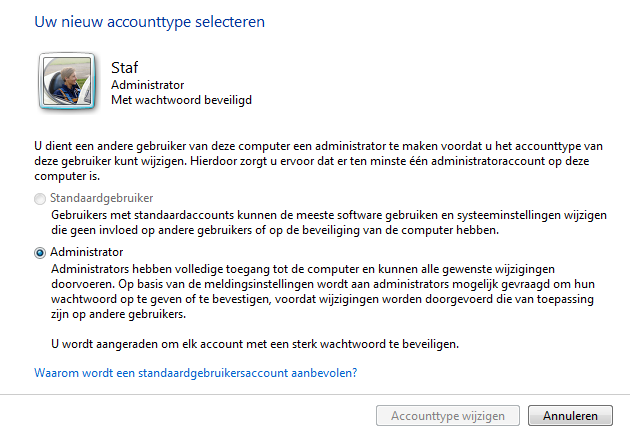Click 'Administrator' account type under the name Staf
Viewport: 630px width, 435px height.
[147, 85]
